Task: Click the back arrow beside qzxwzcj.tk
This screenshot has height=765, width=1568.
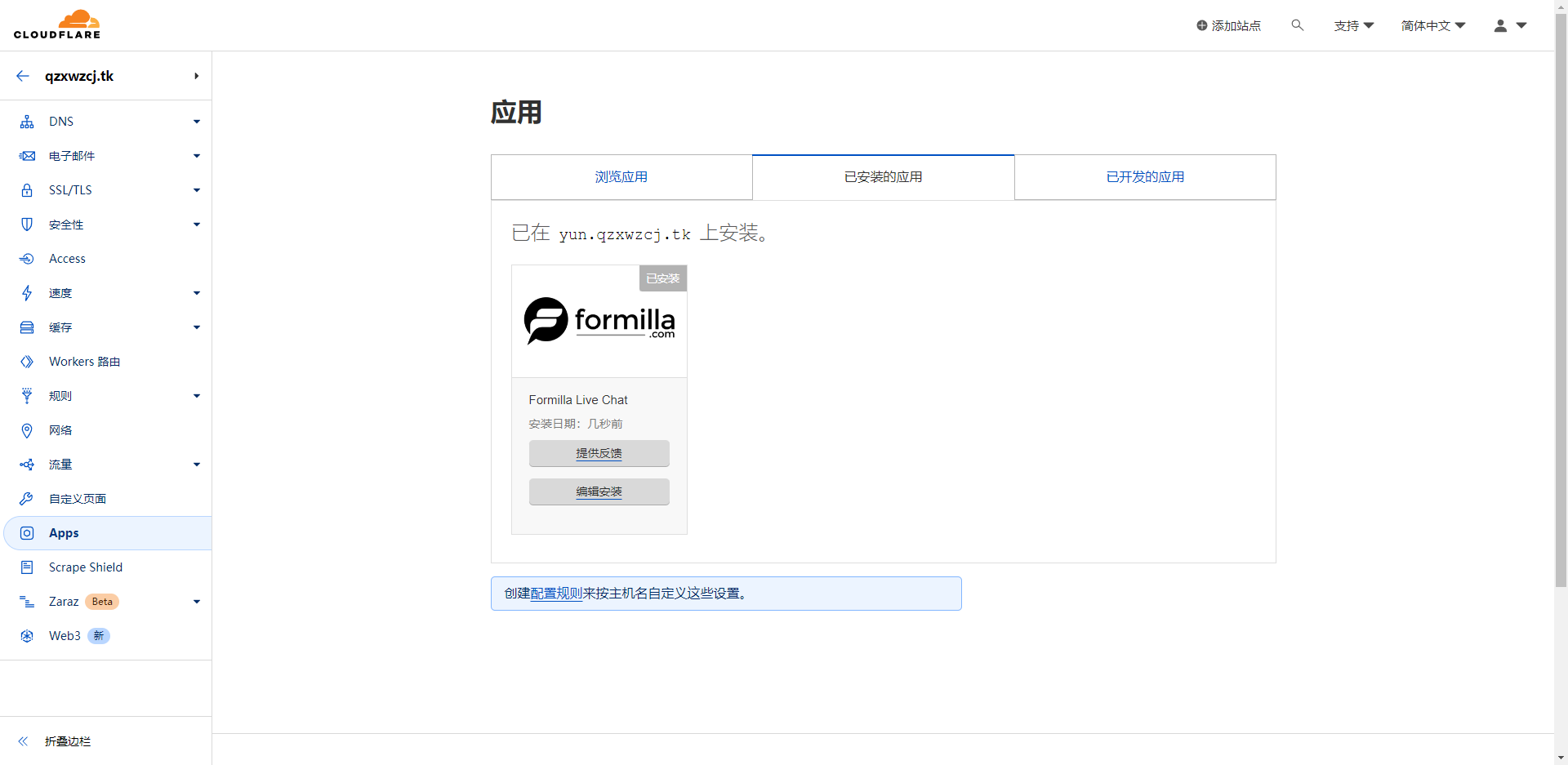Action: pos(23,76)
